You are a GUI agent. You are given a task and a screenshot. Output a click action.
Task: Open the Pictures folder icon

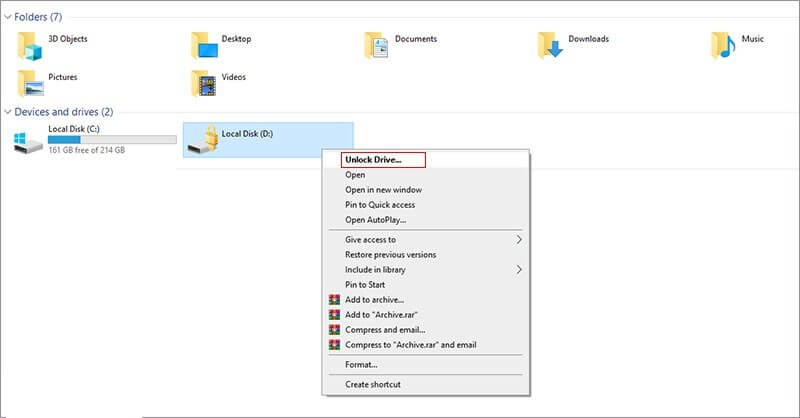(x=31, y=81)
